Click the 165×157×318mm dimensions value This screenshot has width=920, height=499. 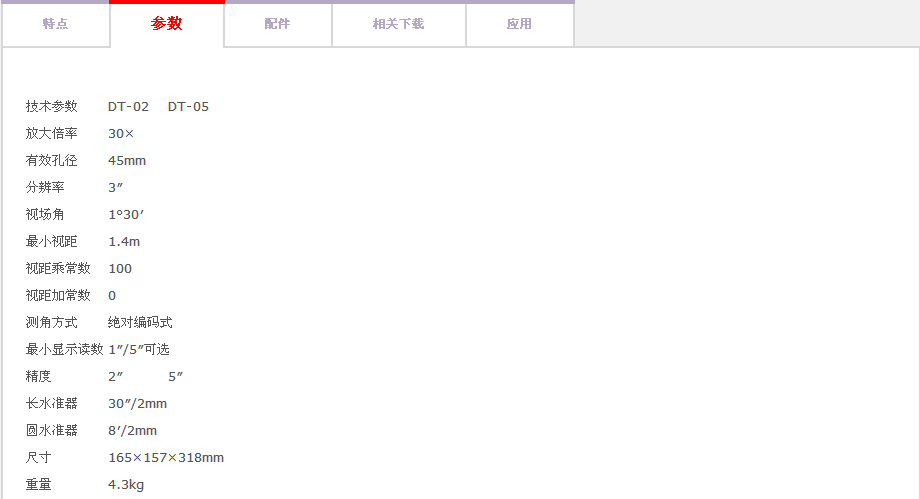(166, 458)
